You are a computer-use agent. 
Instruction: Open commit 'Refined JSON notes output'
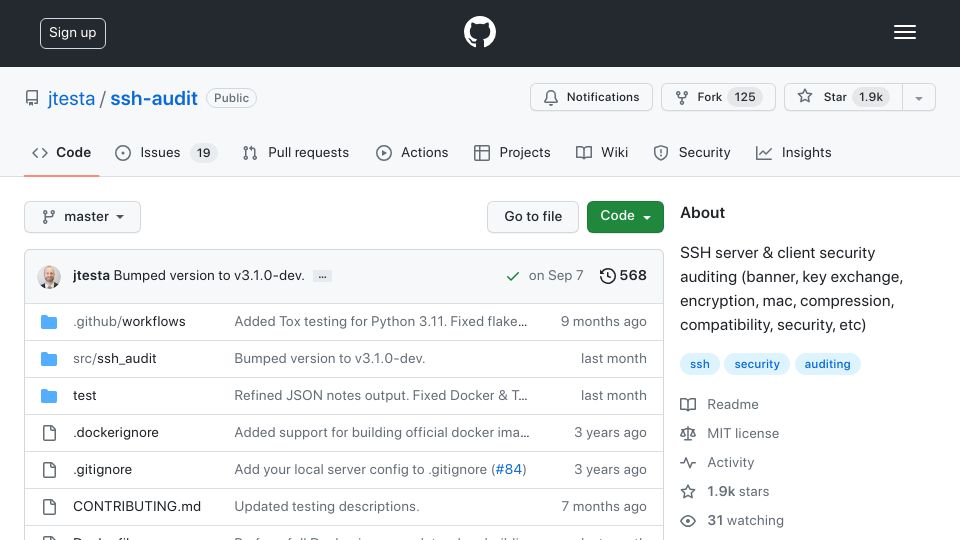380,396
